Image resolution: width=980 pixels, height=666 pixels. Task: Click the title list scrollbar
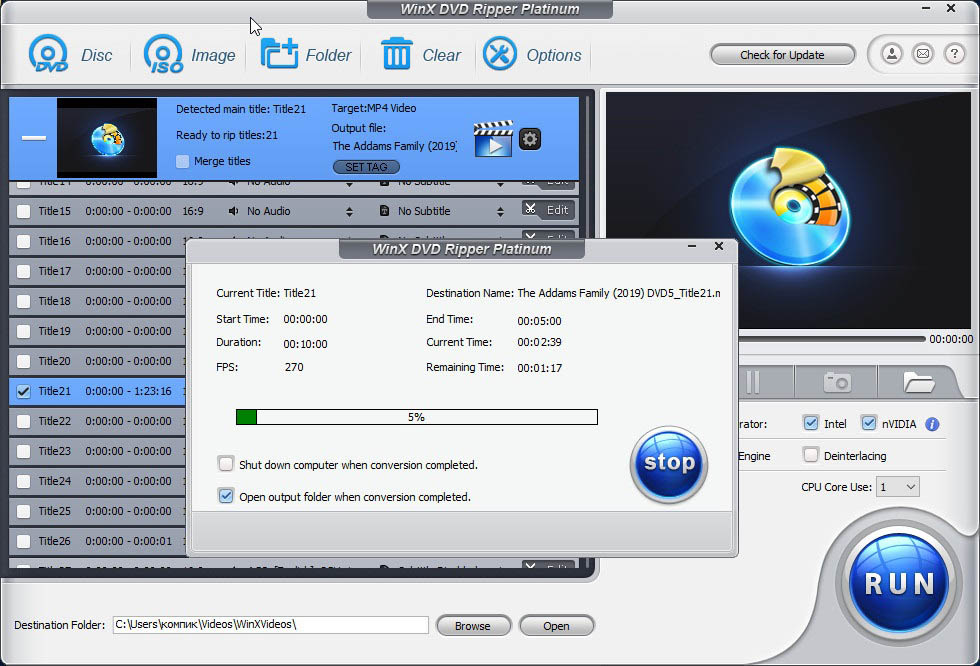(x=587, y=331)
